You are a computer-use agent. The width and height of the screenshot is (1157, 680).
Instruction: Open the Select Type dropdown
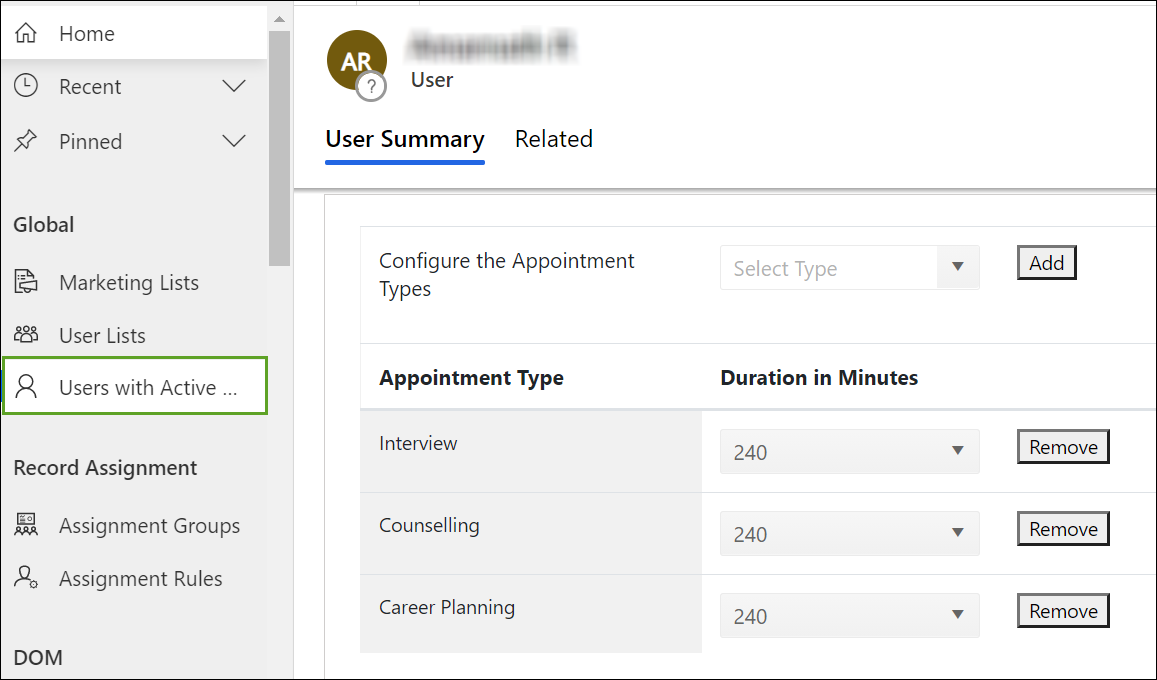(x=849, y=268)
